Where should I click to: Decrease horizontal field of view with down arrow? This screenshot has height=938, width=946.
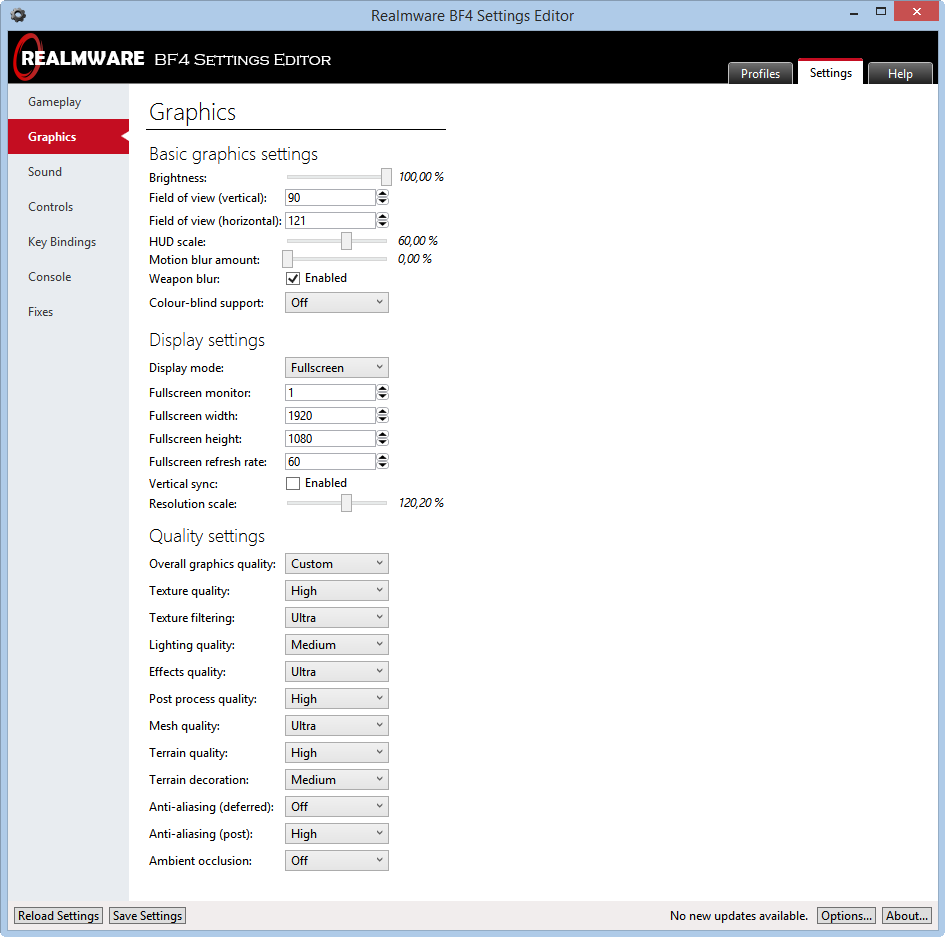pyautogui.click(x=383, y=224)
